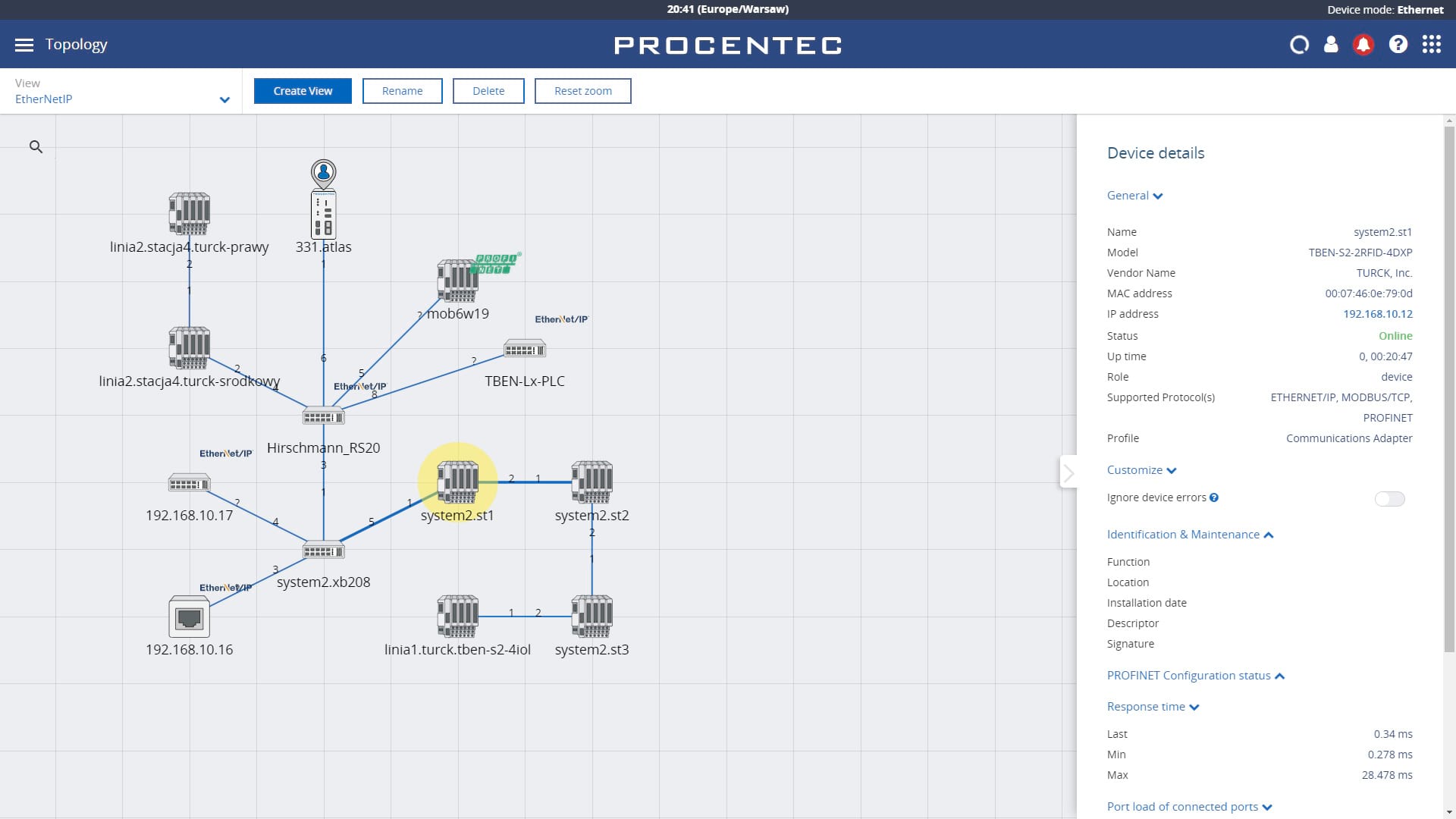Select the TBEN-Lx-PLC switch icon
Screen dimensions: 1456x819
[525, 350]
